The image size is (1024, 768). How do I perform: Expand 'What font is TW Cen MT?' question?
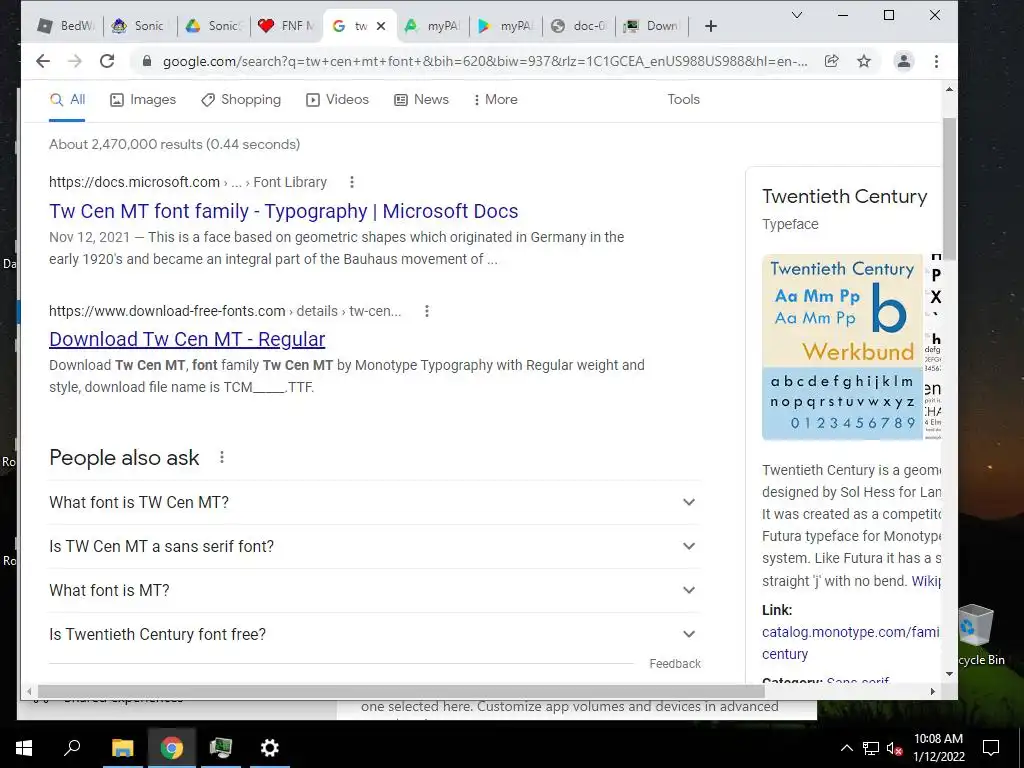tap(374, 502)
